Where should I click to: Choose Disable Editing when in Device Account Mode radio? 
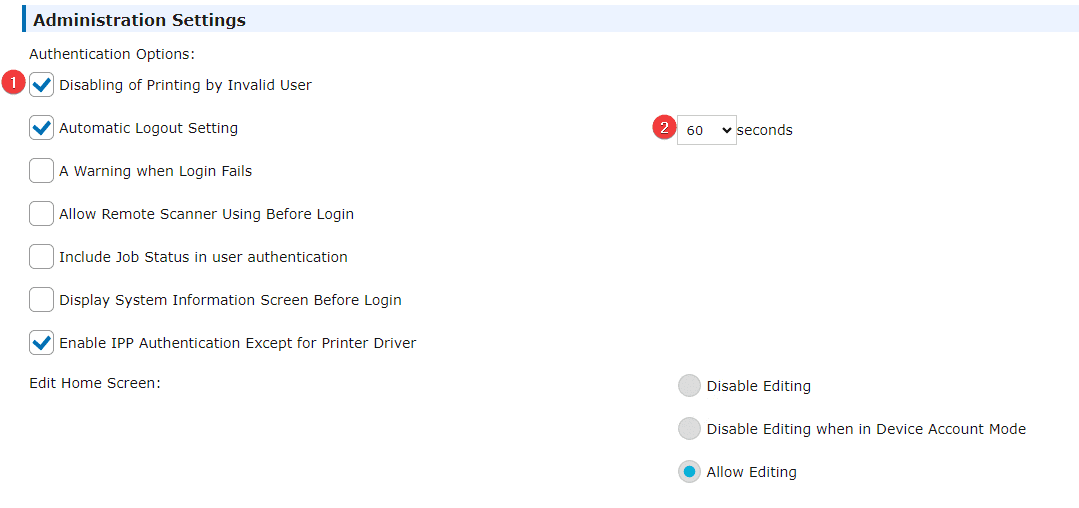click(690, 429)
